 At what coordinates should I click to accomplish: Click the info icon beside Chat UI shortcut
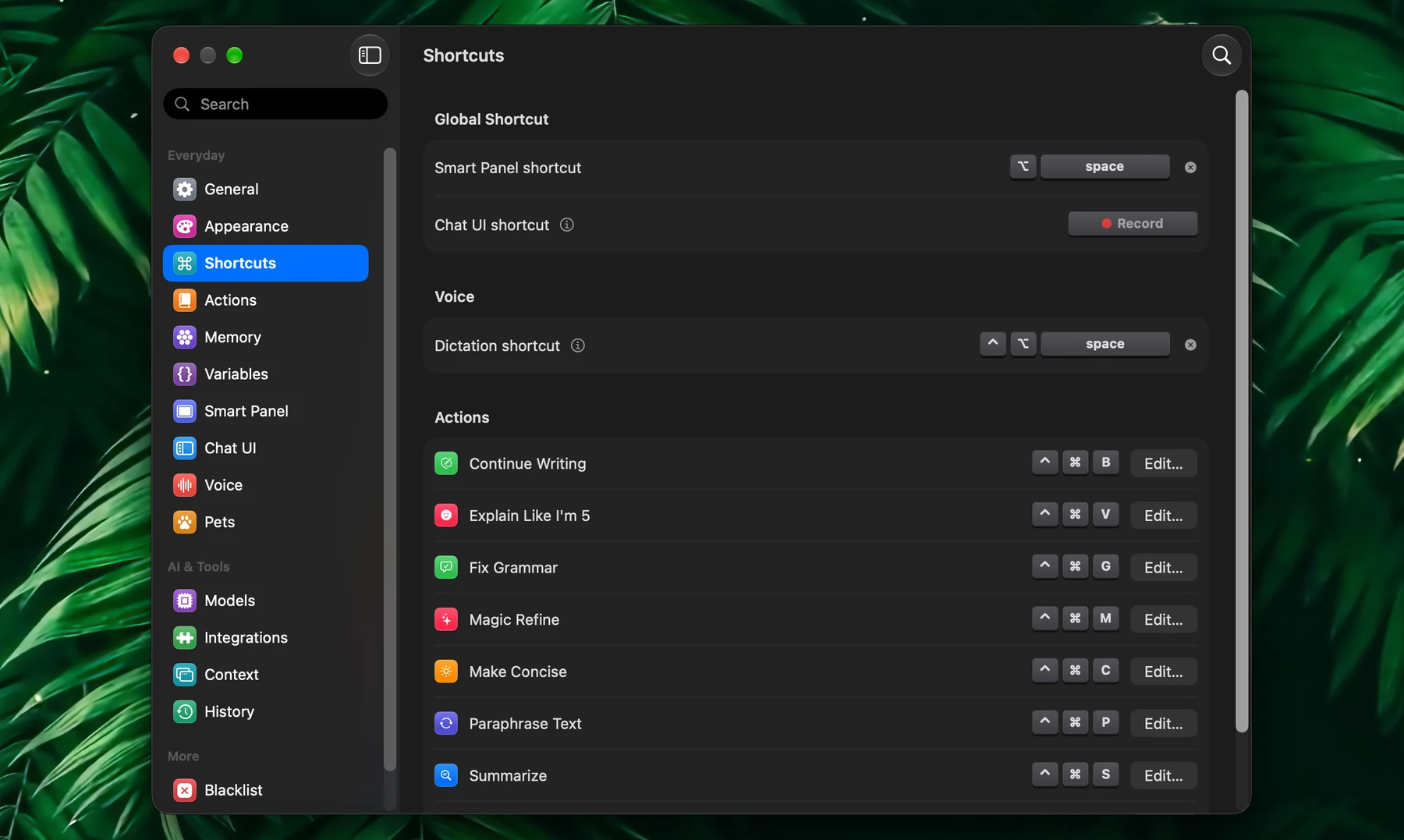567,225
